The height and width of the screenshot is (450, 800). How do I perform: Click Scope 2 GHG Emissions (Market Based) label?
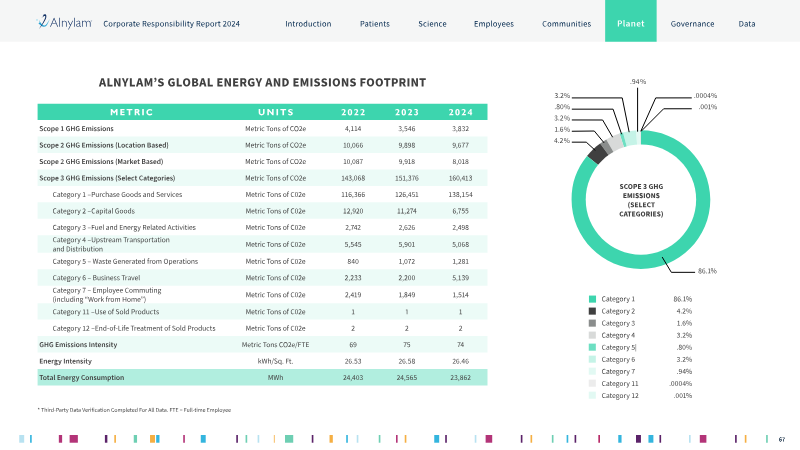pyautogui.click(x=102, y=162)
